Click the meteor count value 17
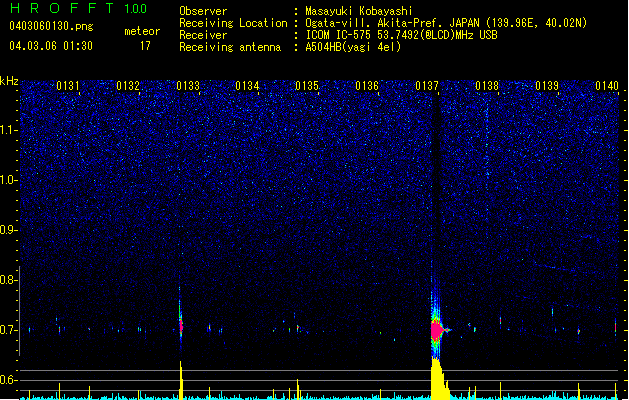The image size is (629, 400). [145, 46]
